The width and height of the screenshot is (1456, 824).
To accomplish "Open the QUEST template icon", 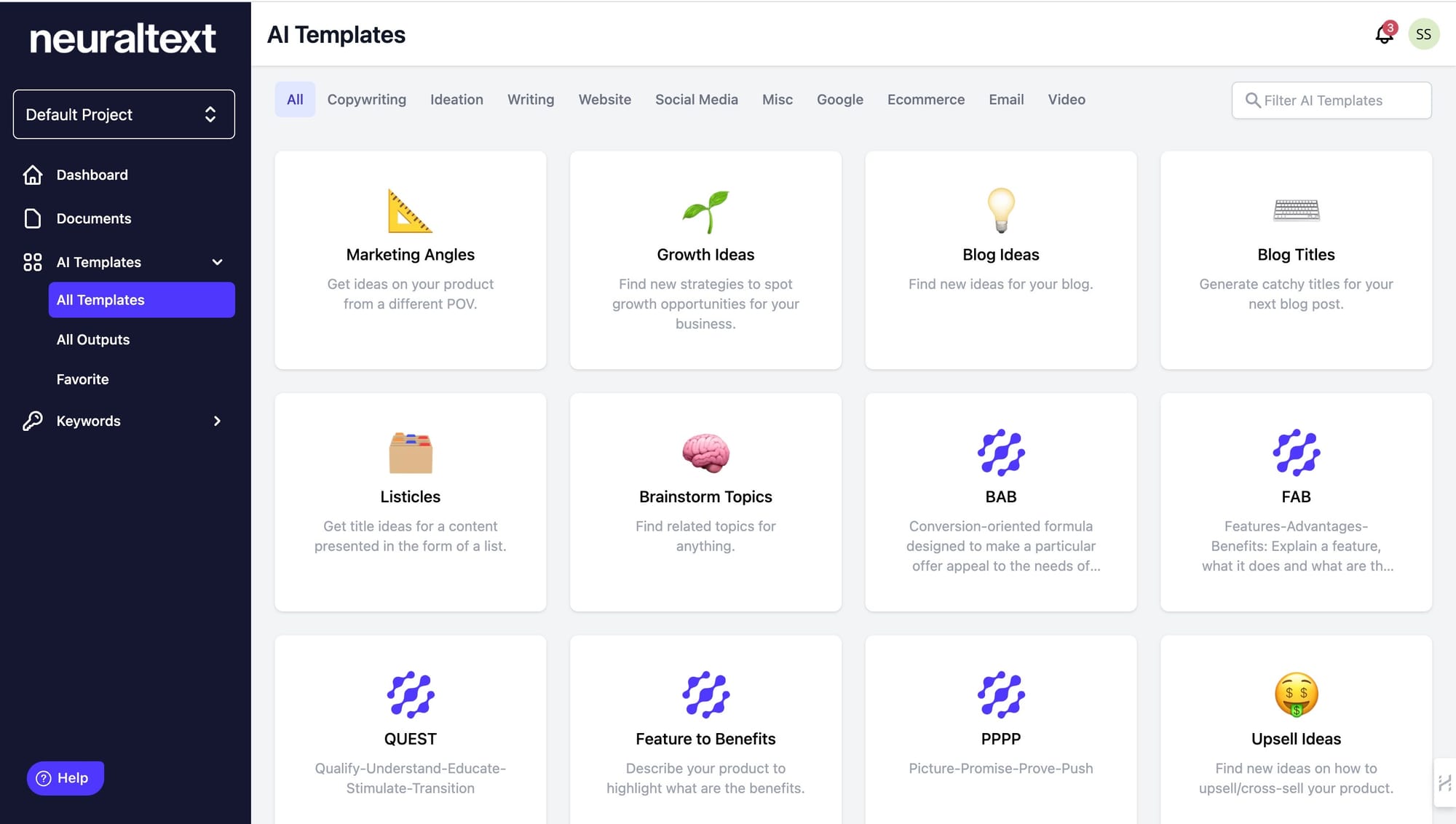I will (409, 695).
